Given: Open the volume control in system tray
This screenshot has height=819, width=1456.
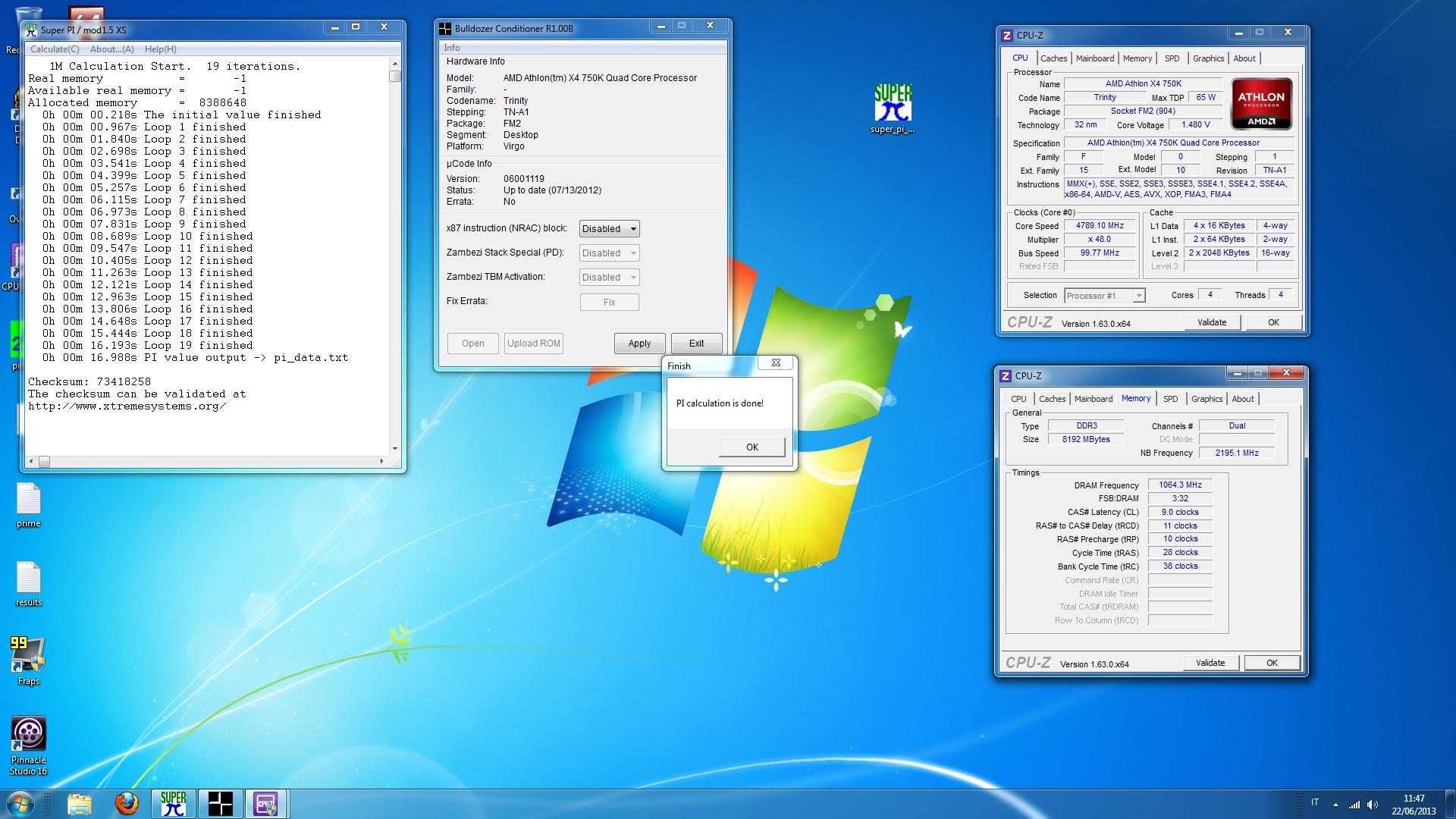Looking at the screenshot, I should [x=1373, y=804].
